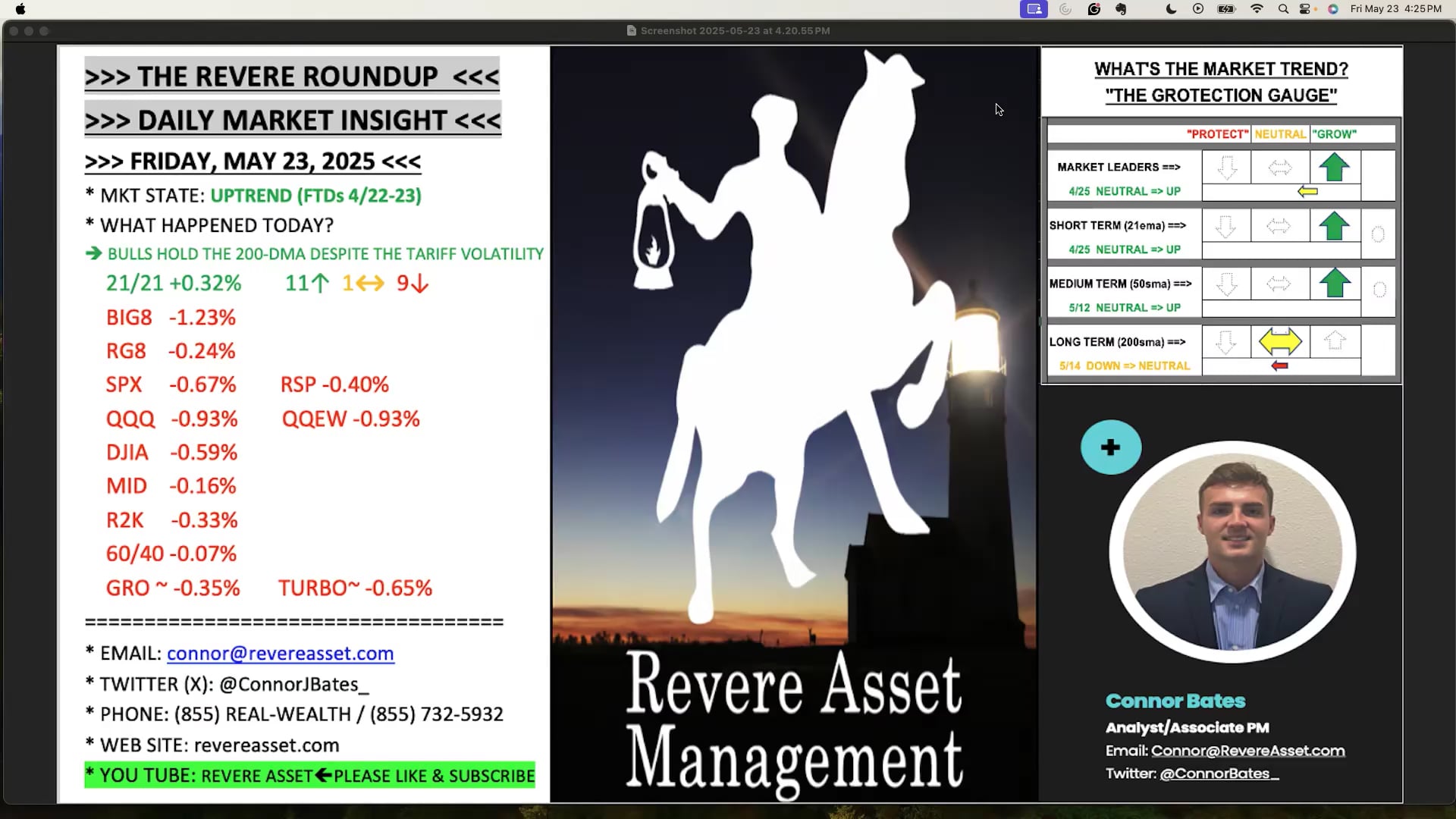Viewport: 1456px width, 819px height.
Task: Click Connor Bates profile photo
Action: pos(1232,552)
